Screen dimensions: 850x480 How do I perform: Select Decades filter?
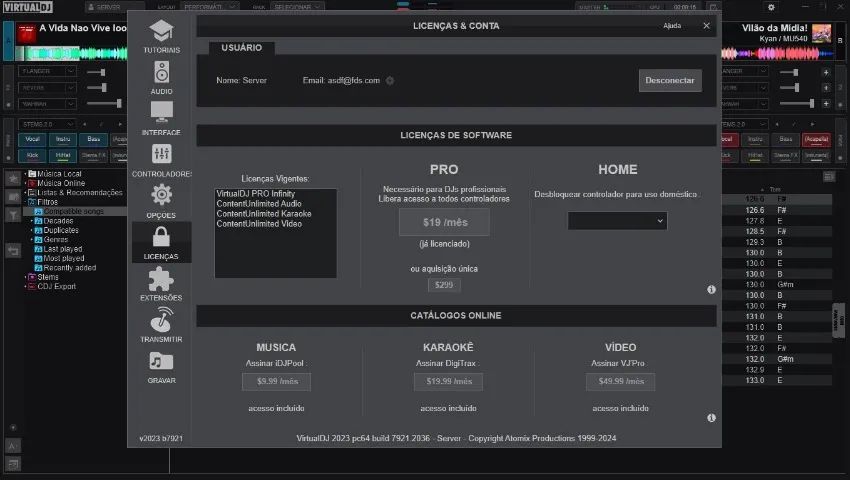coord(58,221)
